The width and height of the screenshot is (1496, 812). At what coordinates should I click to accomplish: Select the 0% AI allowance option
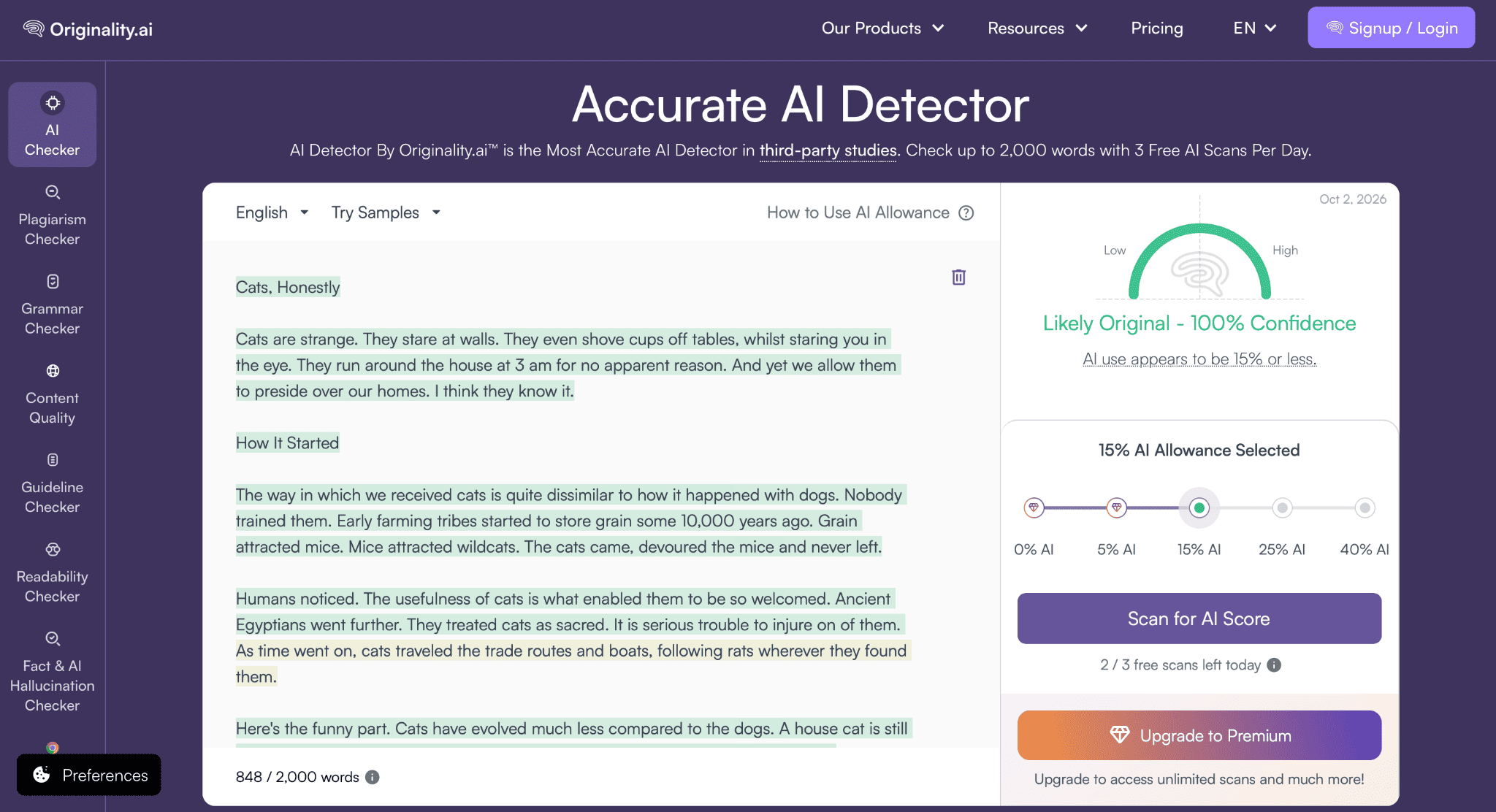coord(1034,507)
